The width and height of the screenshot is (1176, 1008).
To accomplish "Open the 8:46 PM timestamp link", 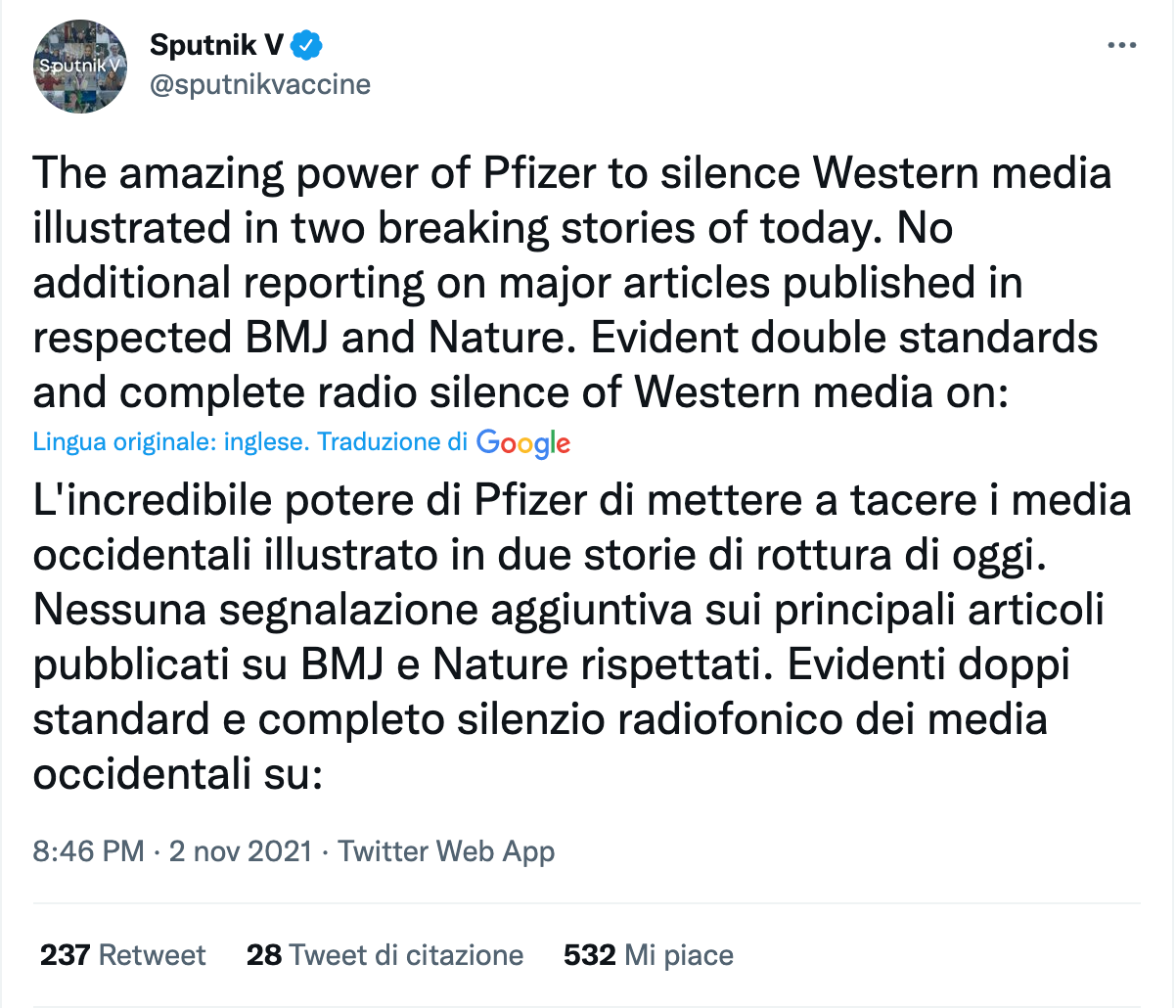I will 88,851.
